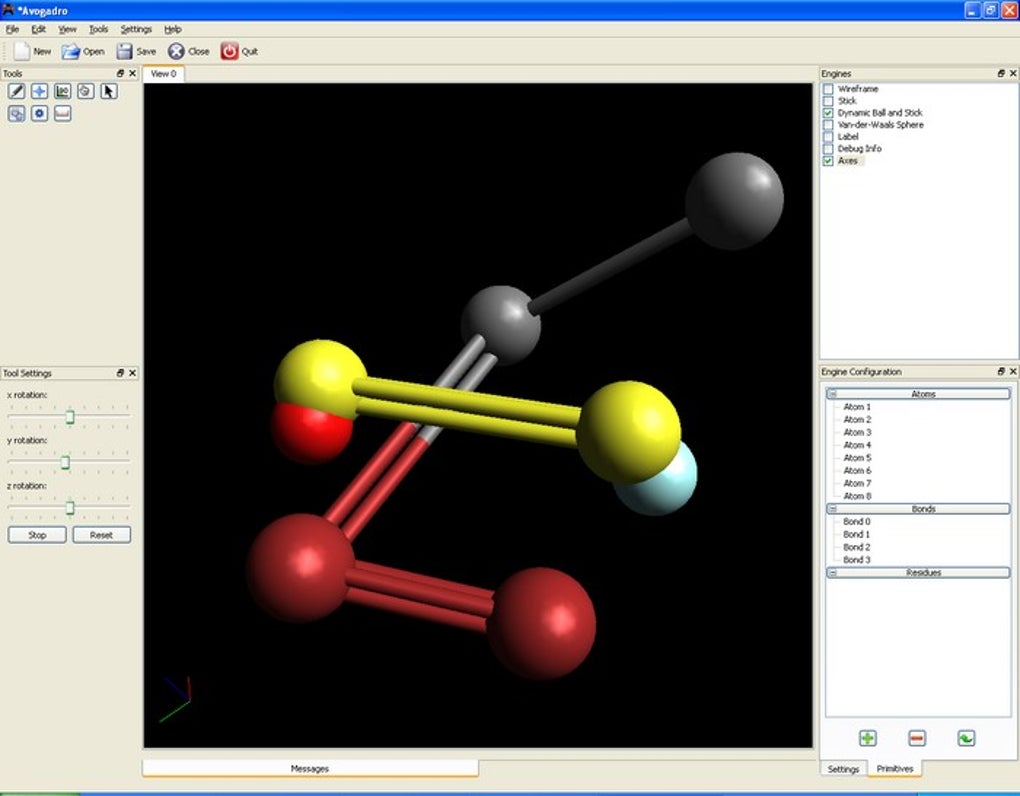Disable the Dynamic Ball and Stick checkbox
The width and height of the screenshot is (1020, 796).
[828, 113]
